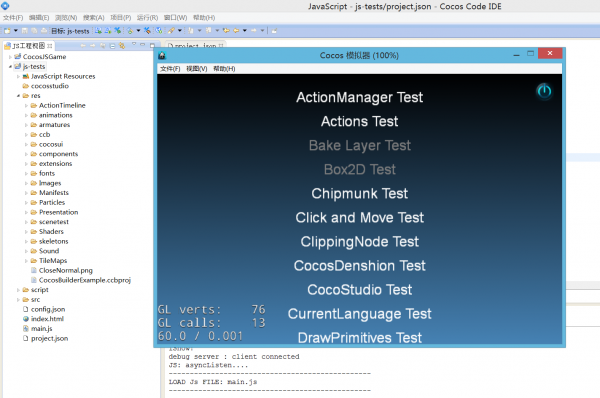Click the Cocos simulator window icon
Viewport: 600px width, 398px height.
[162, 55]
